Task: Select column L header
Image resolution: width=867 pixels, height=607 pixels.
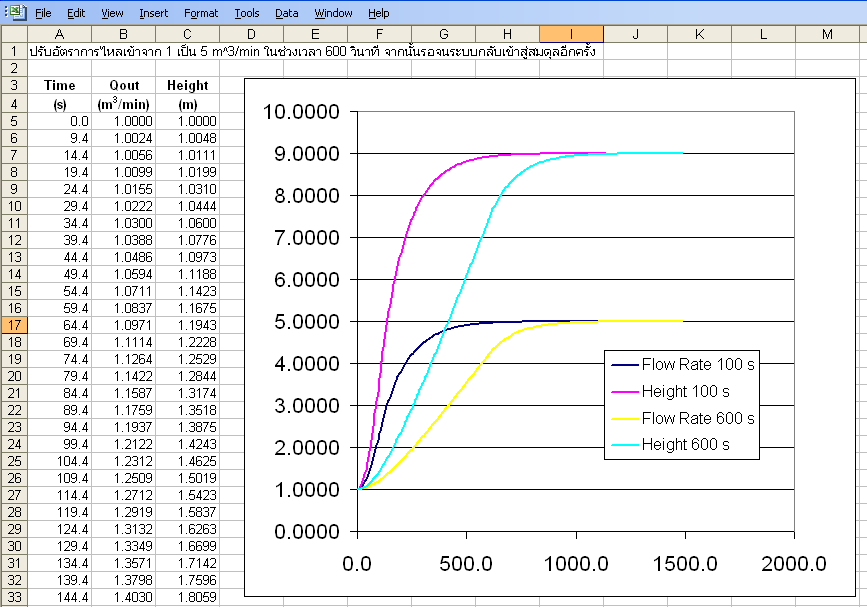Action: (763, 34)
